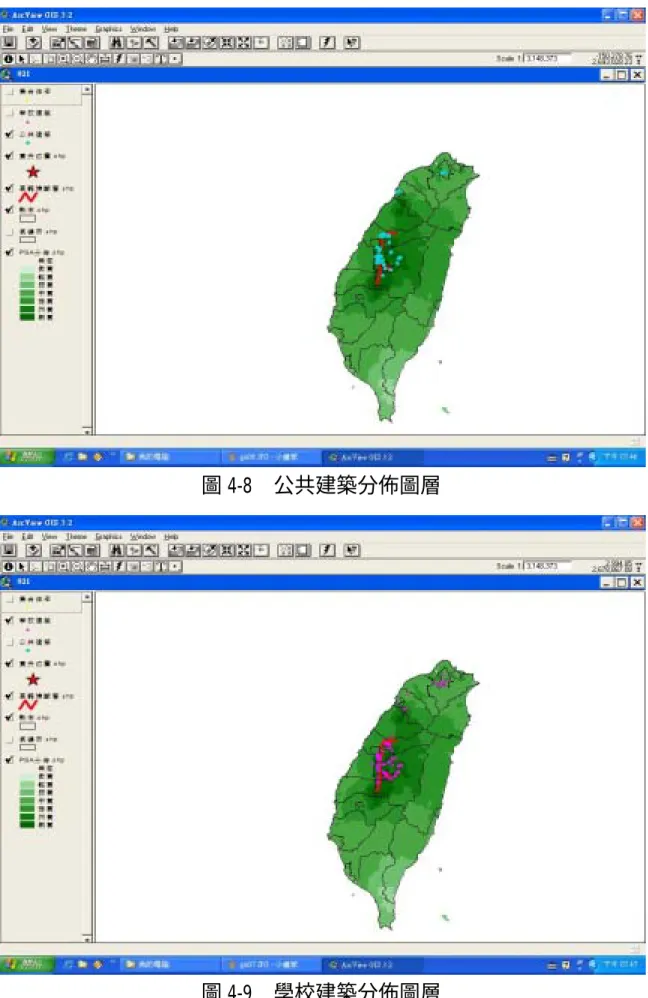Select the Pan hand tool in 圖 4-8 window
The image size is (648, 998).
pyautogui.click(x=90, y=59)
